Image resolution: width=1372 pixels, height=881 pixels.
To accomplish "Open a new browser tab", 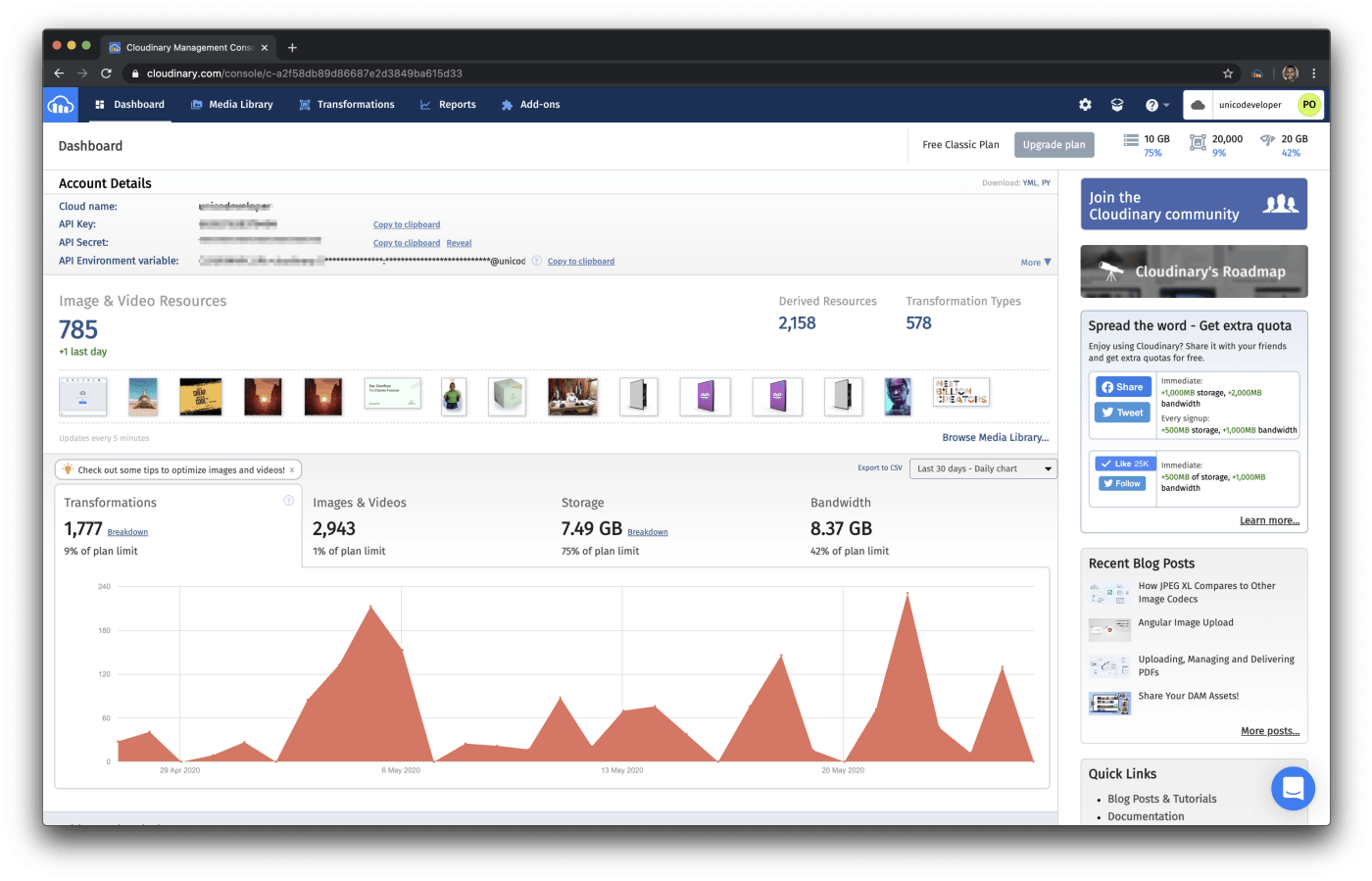I will pos(292,47).
